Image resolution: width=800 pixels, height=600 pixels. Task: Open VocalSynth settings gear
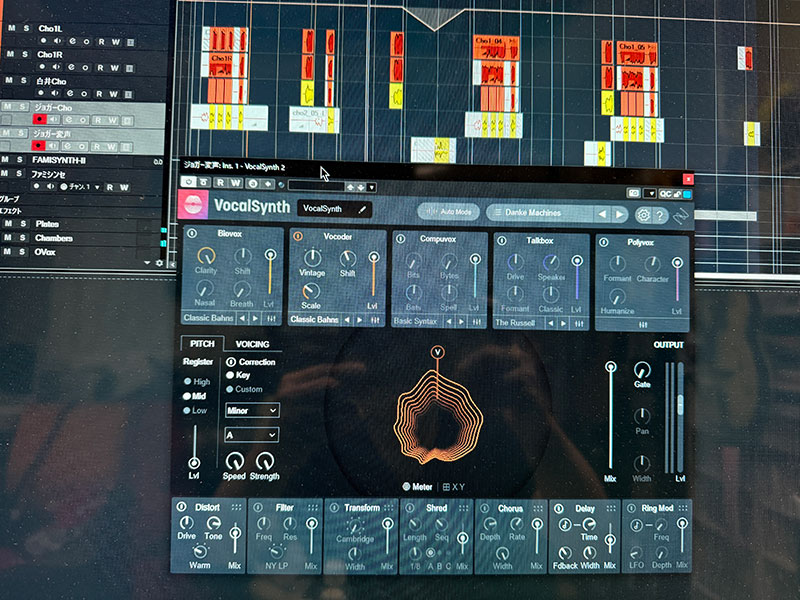(x=643, y=215)
